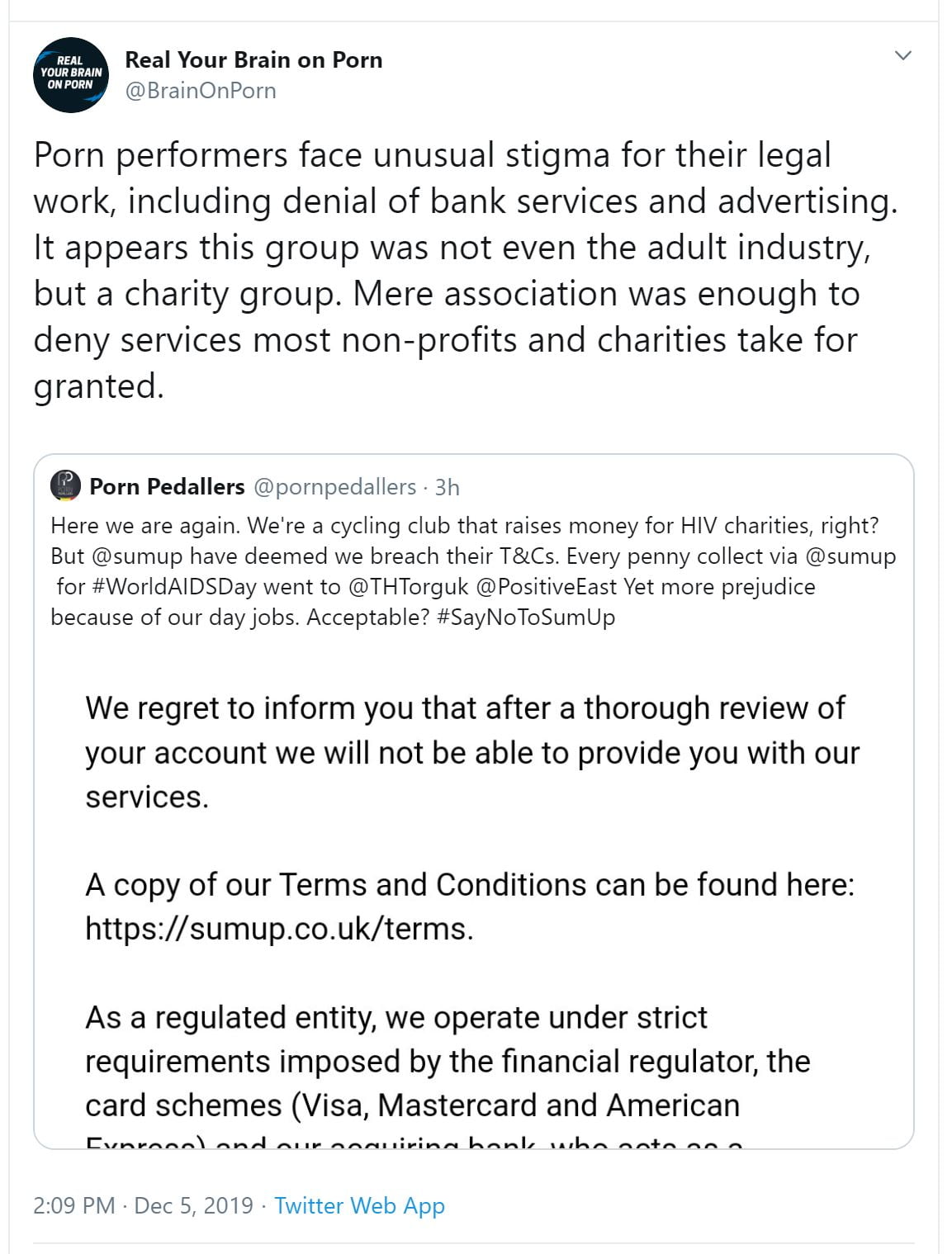Open the Porn Pedallers quoted author name
952x1254 pixels.
click(167, 487)
